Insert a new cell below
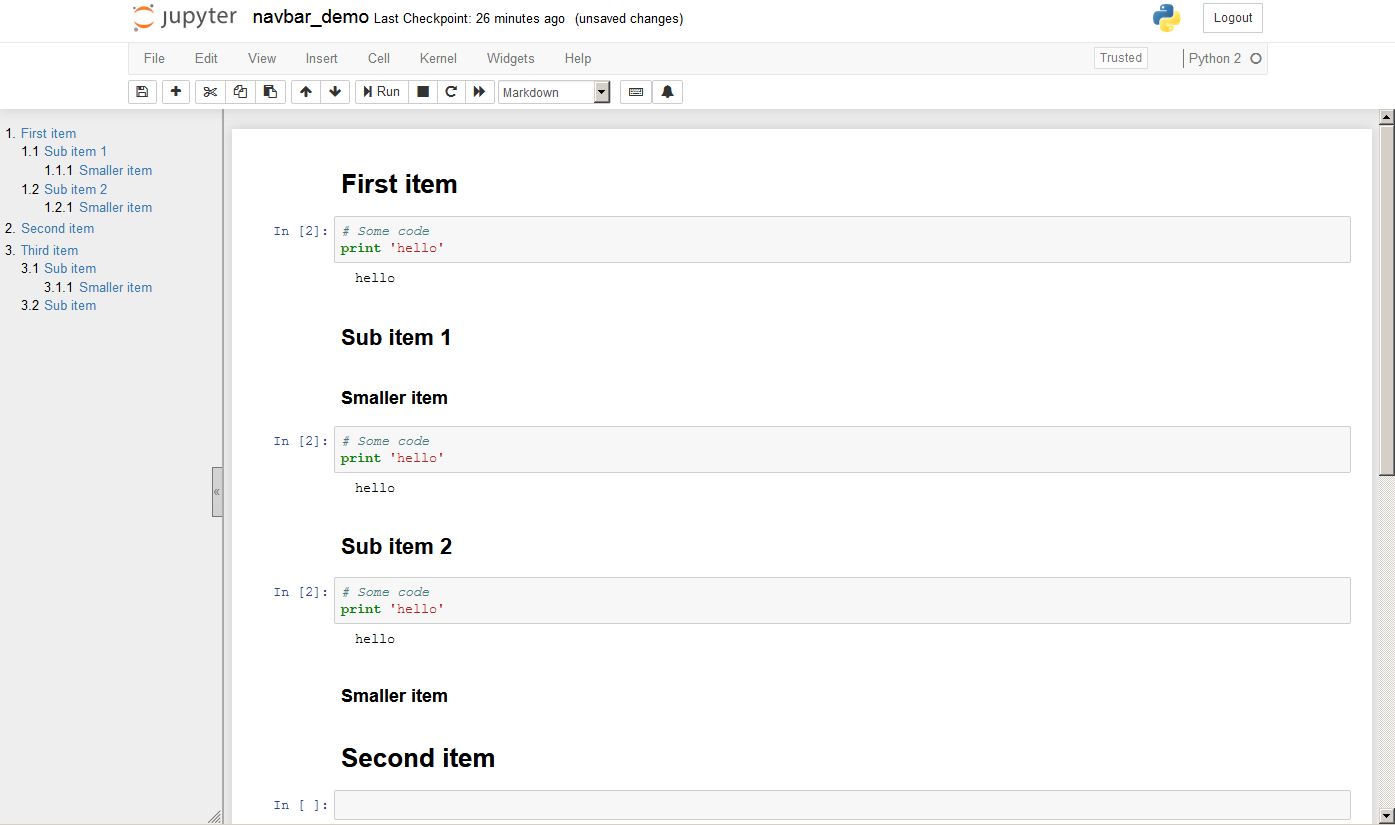 [175, 91]
